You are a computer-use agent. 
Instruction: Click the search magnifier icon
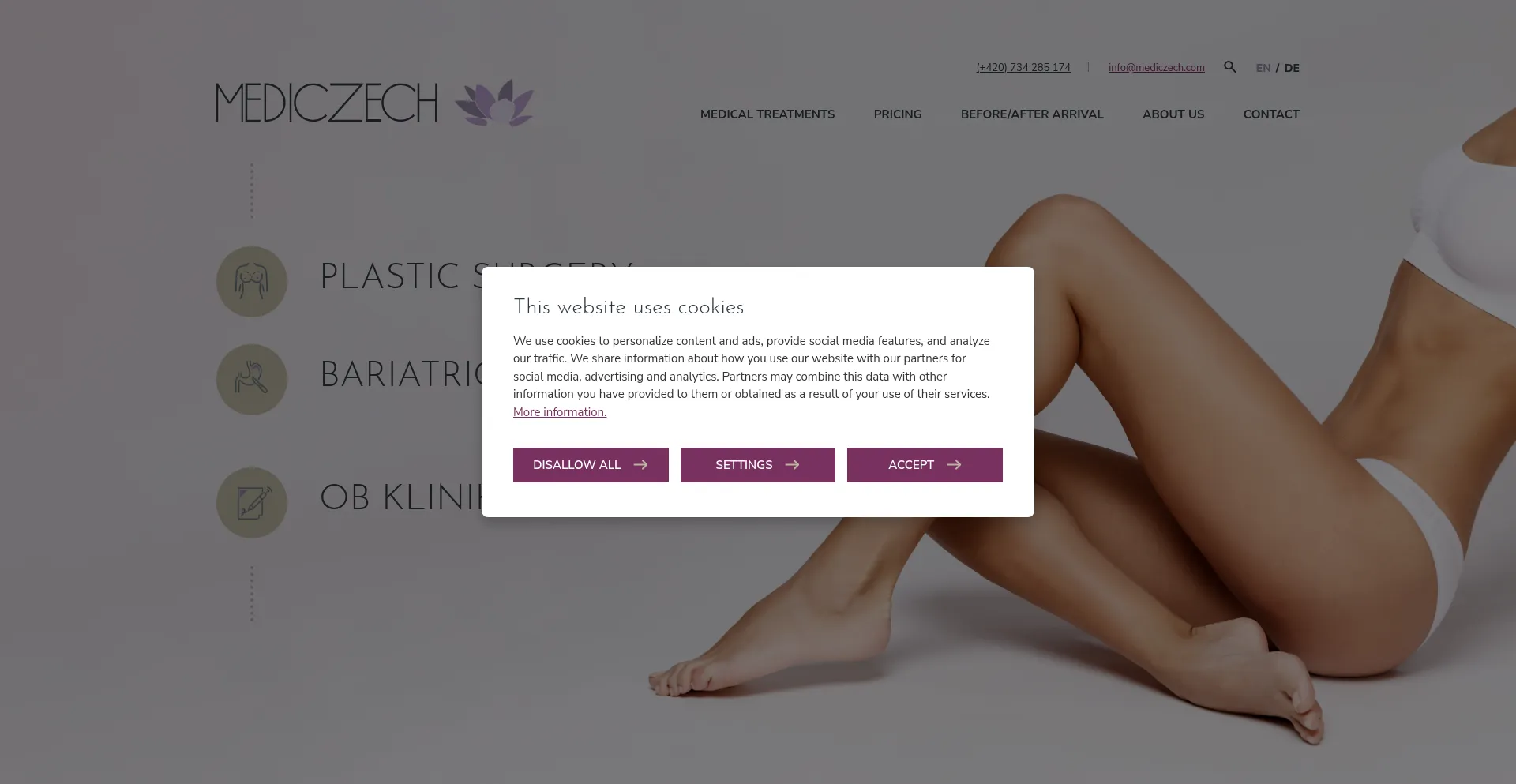click(1230, 67)
